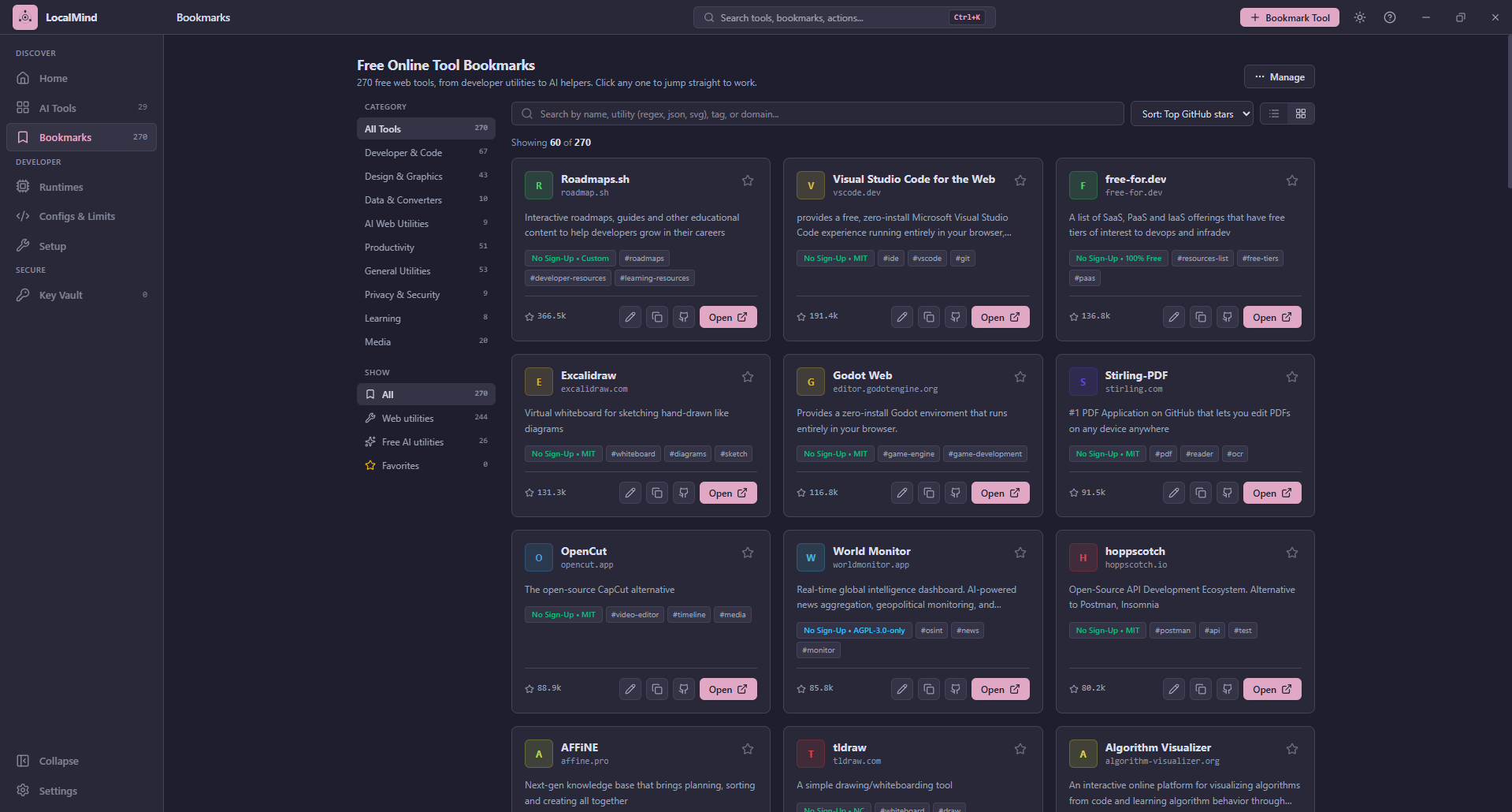The image size is (1512, 812).
Task: Open the Manage options menu
Action: pyautogui.click(x=1279, y=76)
